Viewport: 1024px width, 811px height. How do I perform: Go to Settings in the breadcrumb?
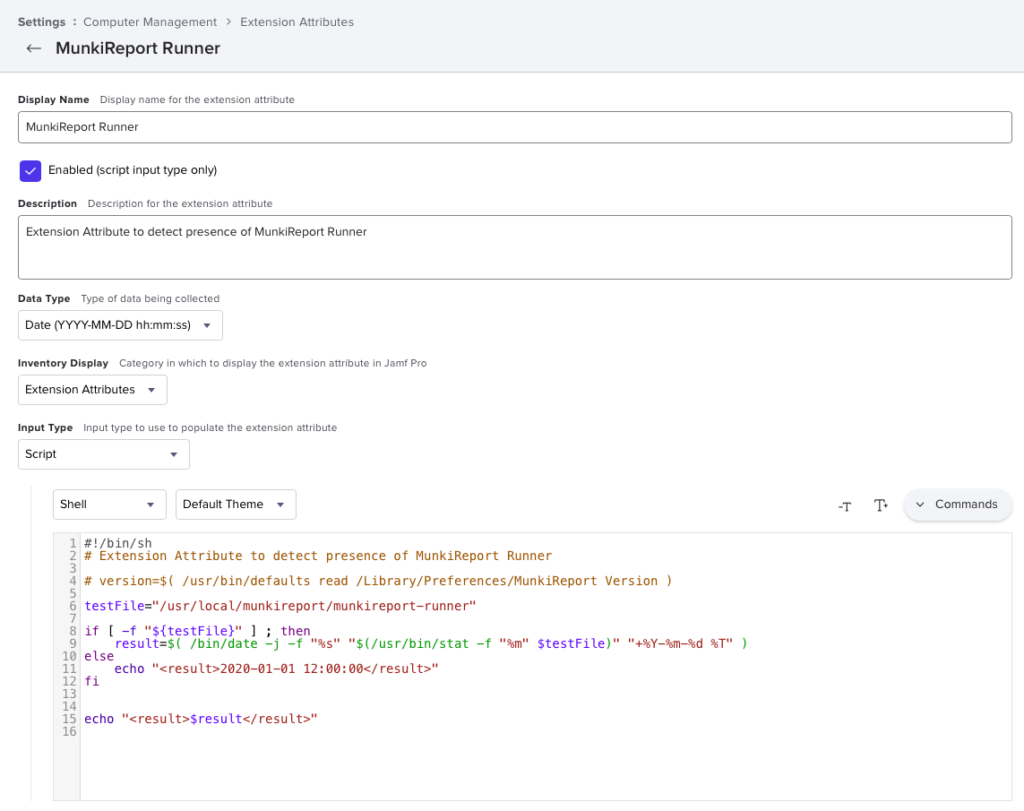(x=41, y=22)
